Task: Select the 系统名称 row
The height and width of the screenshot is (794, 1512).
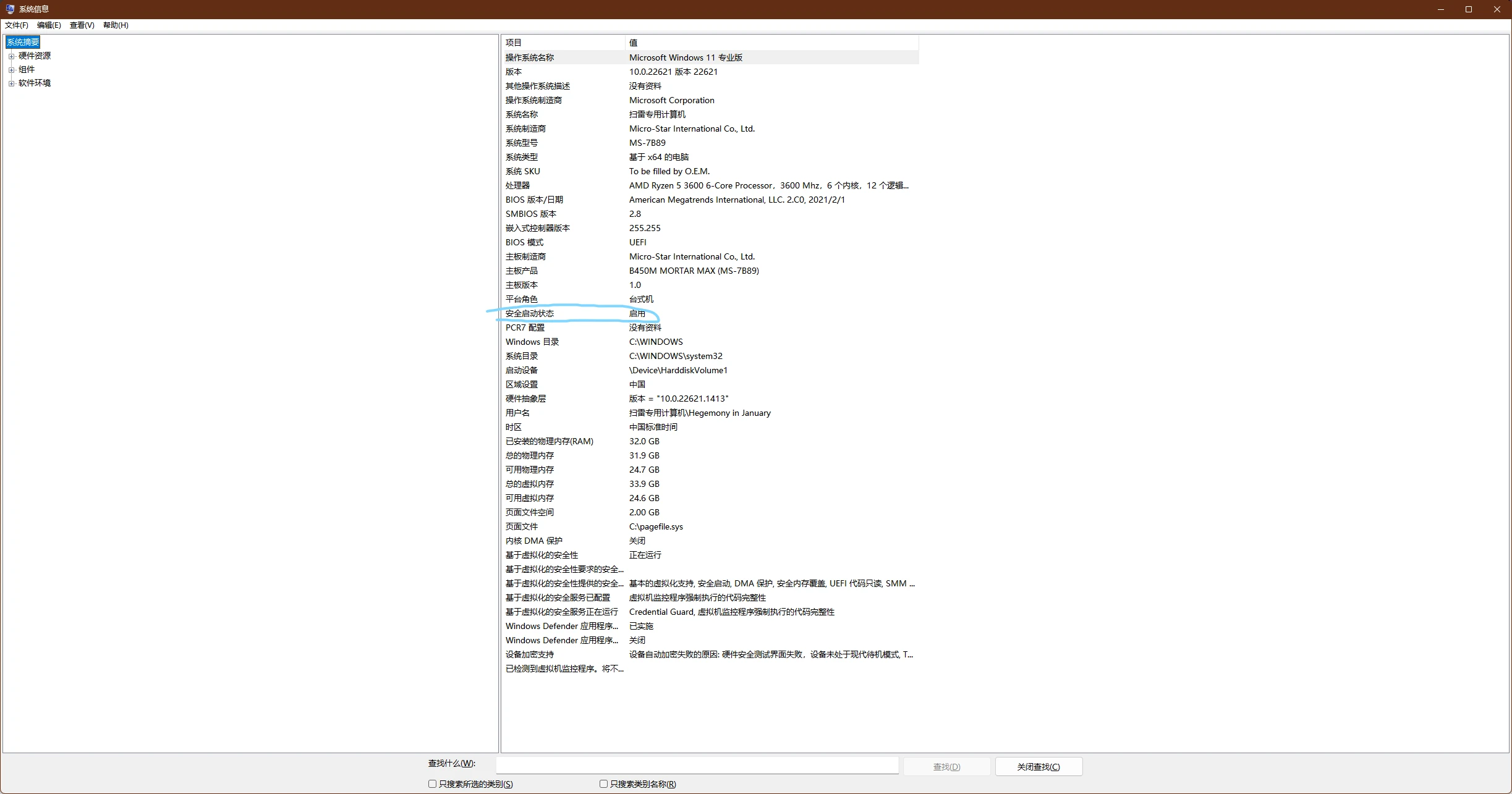Action: click(x=710, y=114)
